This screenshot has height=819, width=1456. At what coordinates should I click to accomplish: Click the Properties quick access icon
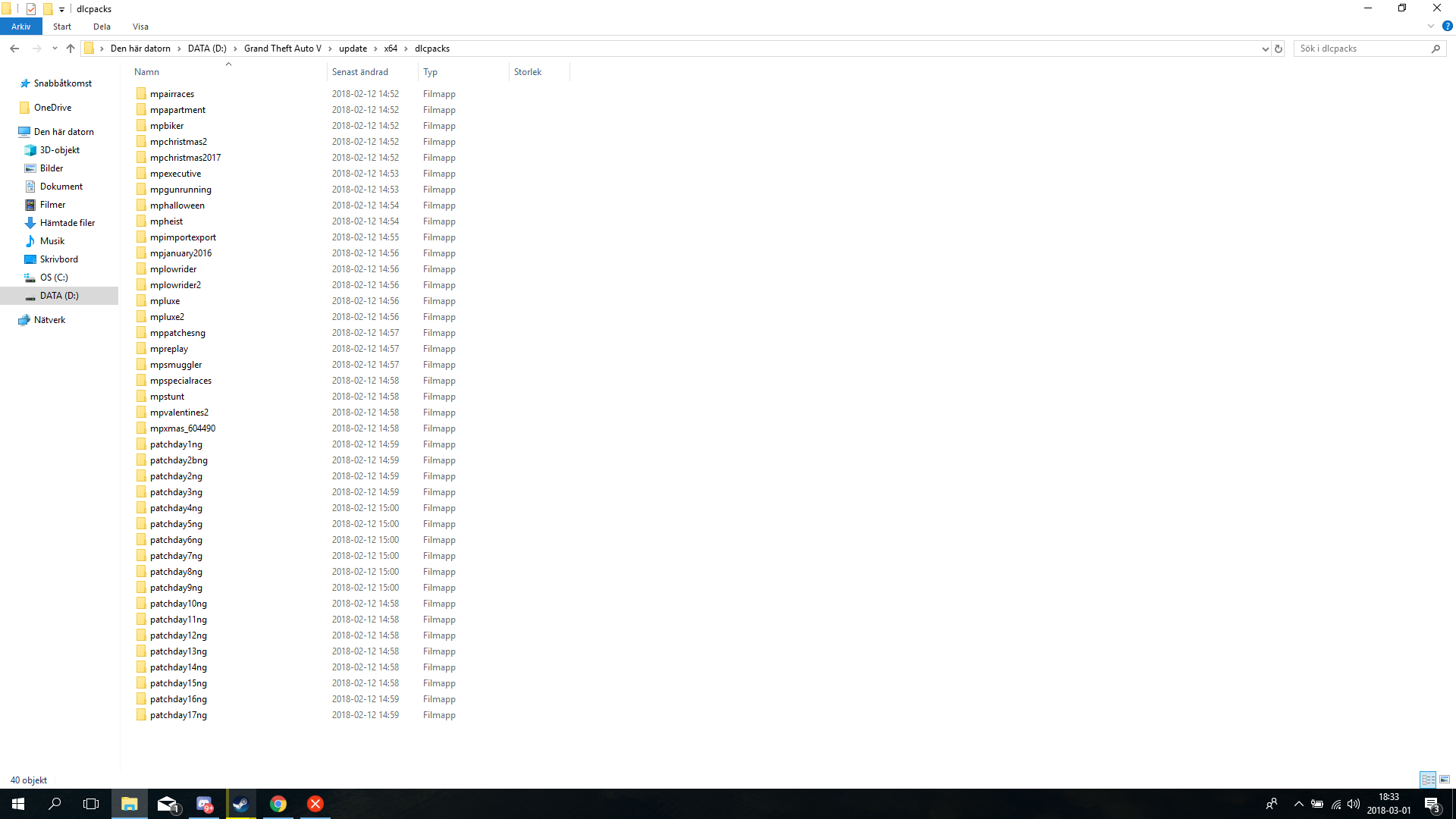[31, 9]
